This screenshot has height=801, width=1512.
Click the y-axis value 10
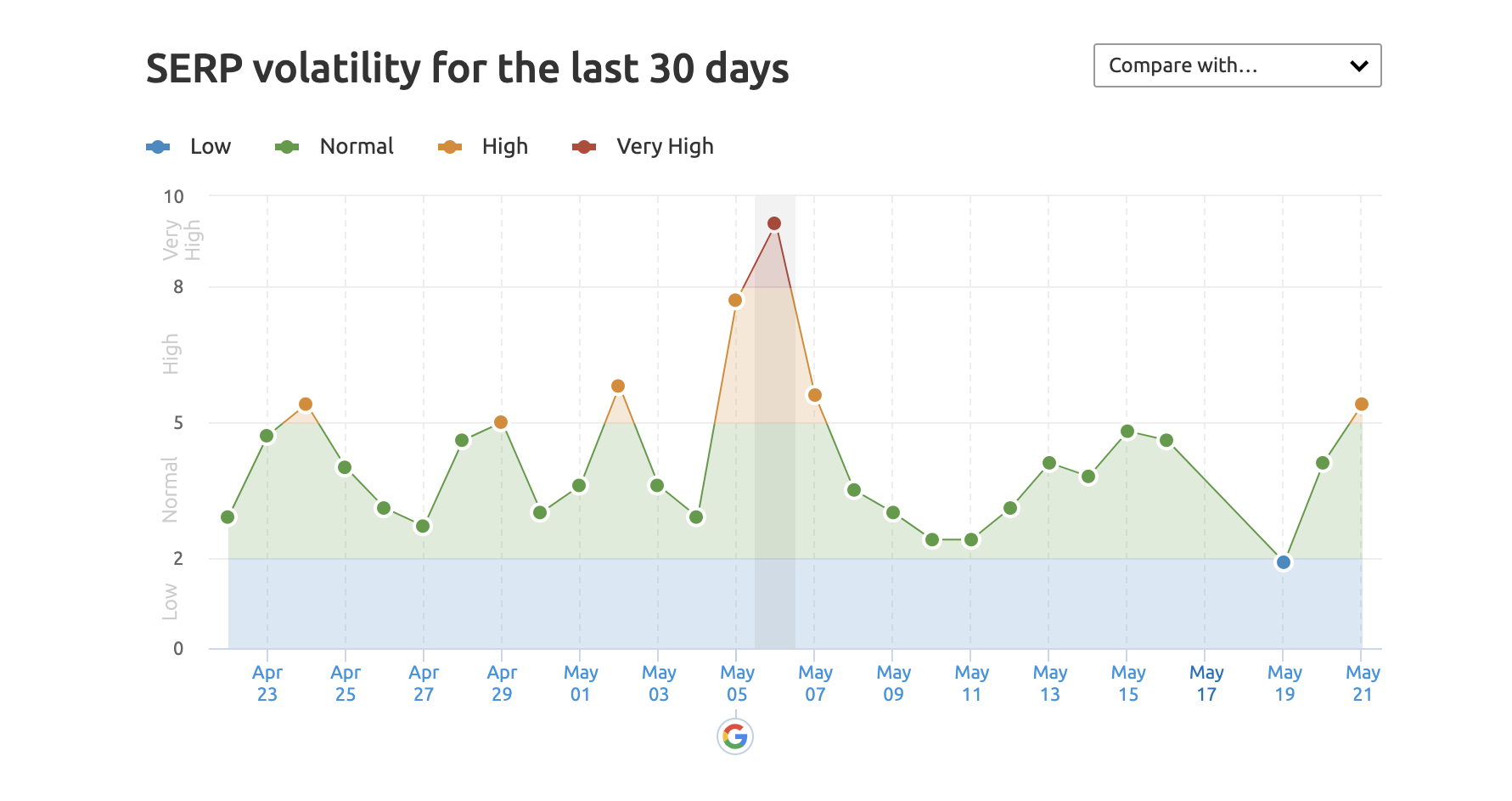tap(173, 197)
